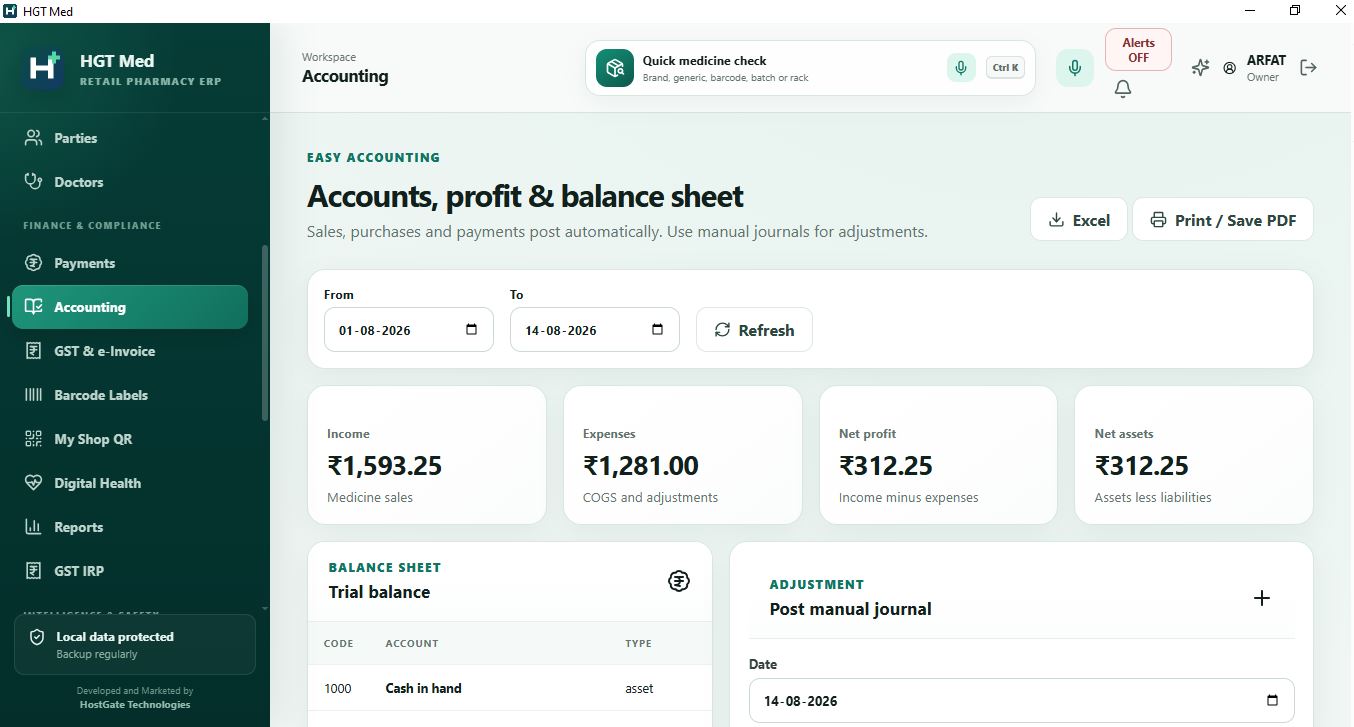Click the Income ₹1,593.25 card

[427, 455]
